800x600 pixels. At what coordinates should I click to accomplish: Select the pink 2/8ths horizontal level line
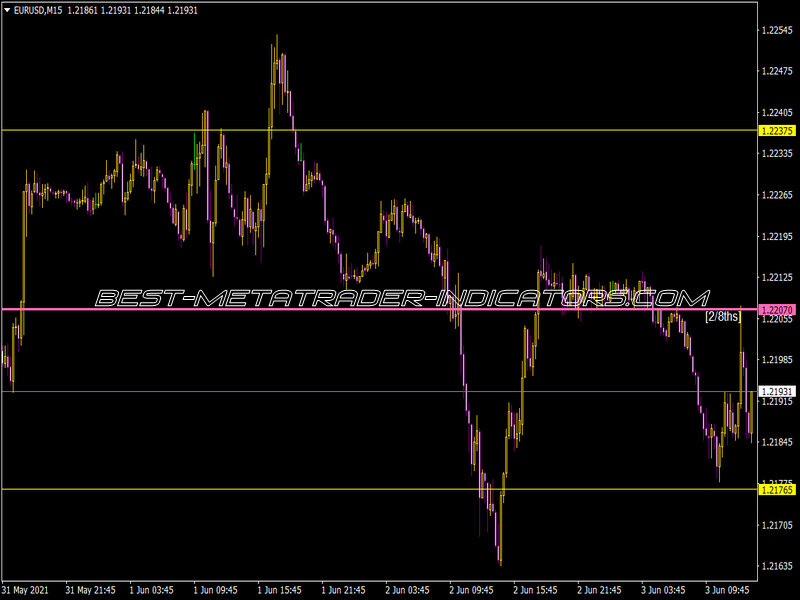tap(379, 309)
